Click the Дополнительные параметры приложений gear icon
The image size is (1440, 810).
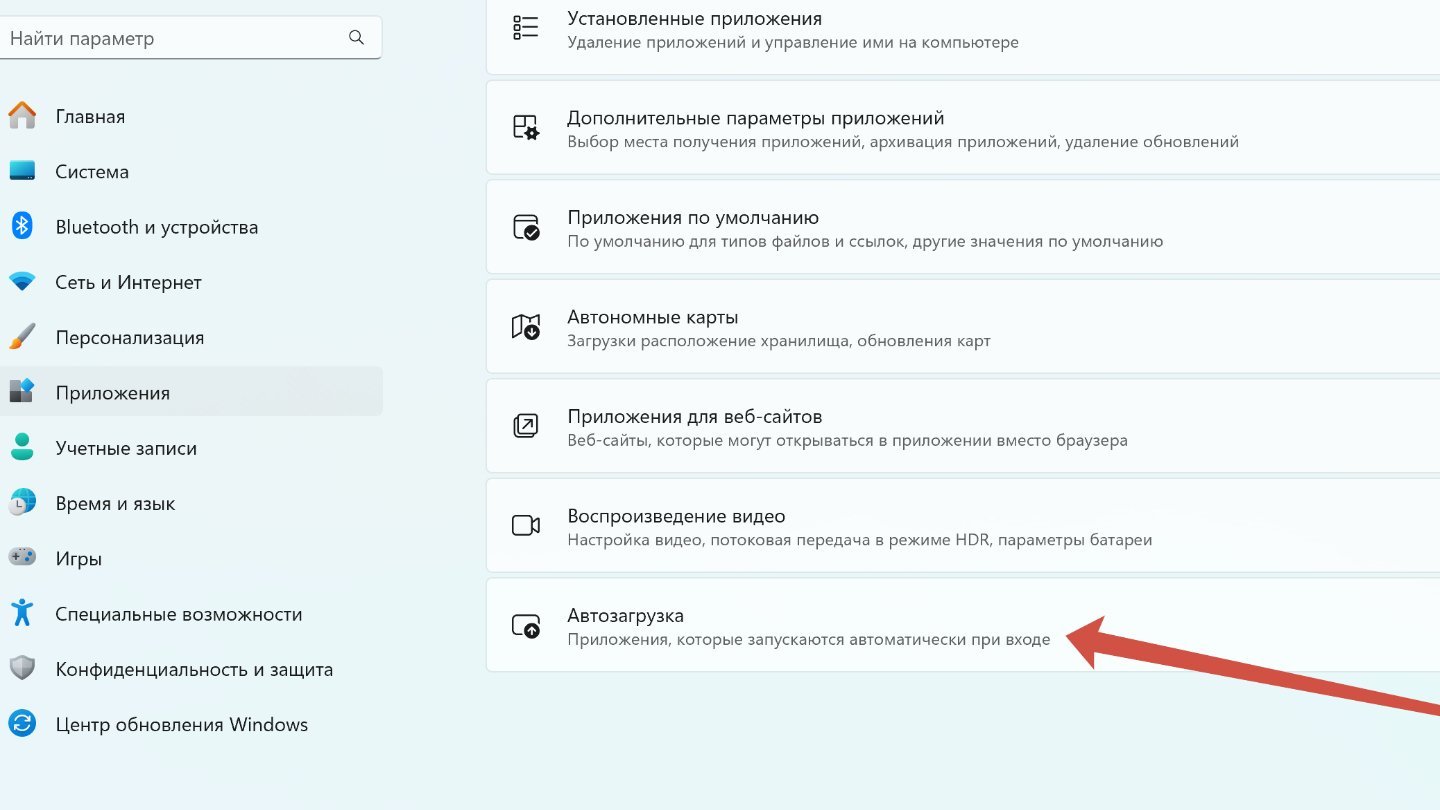point(526,128)
